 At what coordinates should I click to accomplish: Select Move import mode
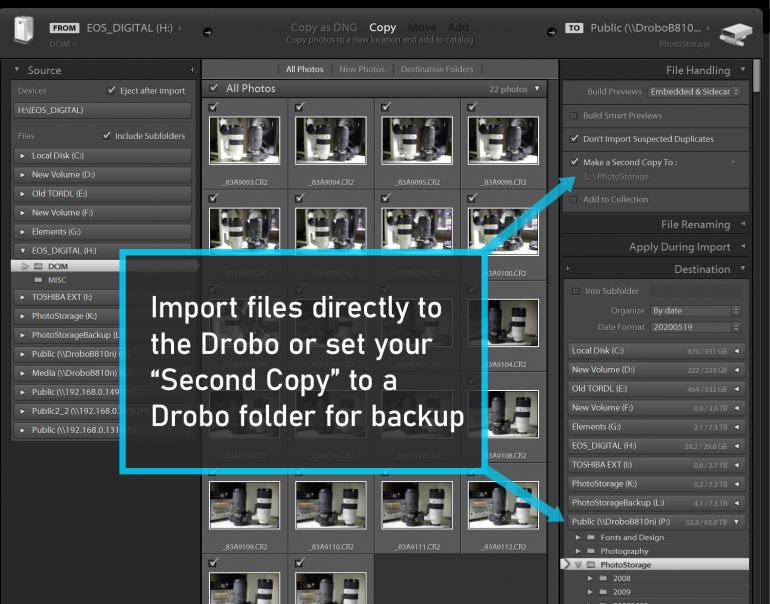pos(422,27)
